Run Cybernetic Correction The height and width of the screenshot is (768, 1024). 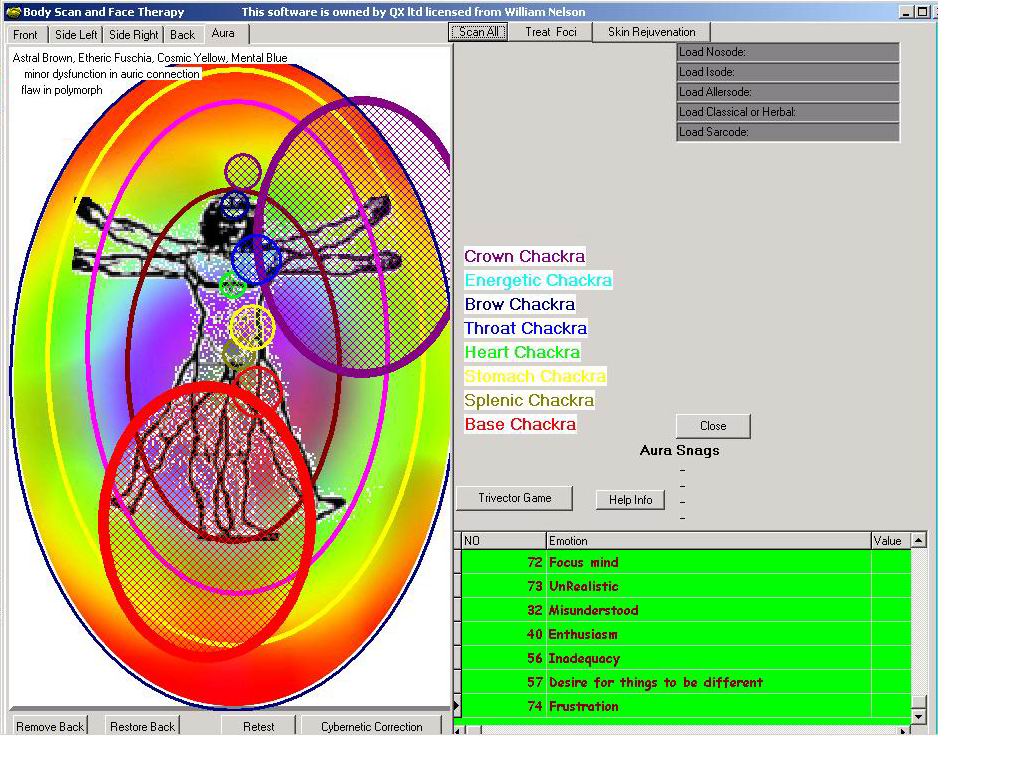[372, 726]
